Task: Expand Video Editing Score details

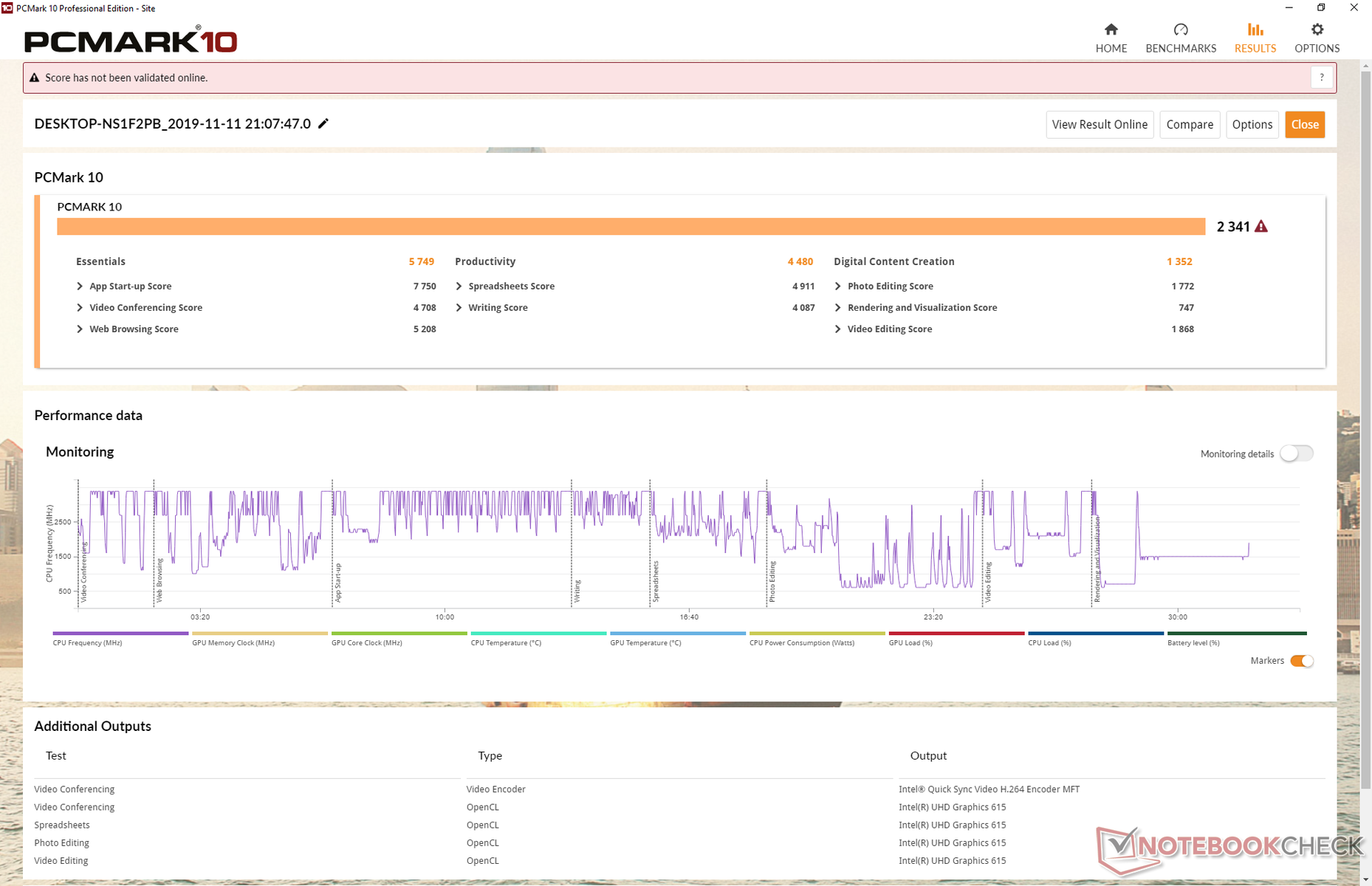Action: pos(837,329)
